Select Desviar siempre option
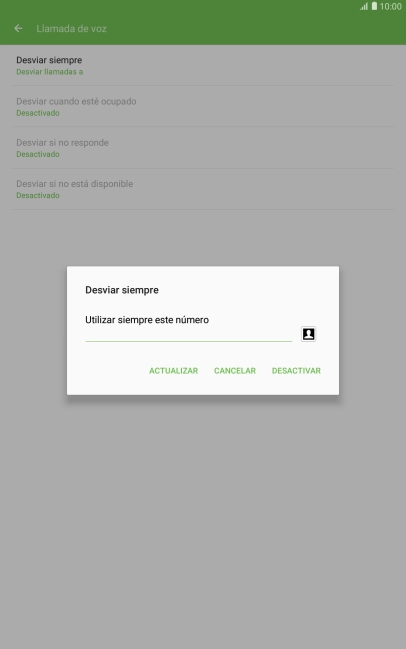Image resolution: width=406 pixels, height=649 pixels. click(203, 65)
